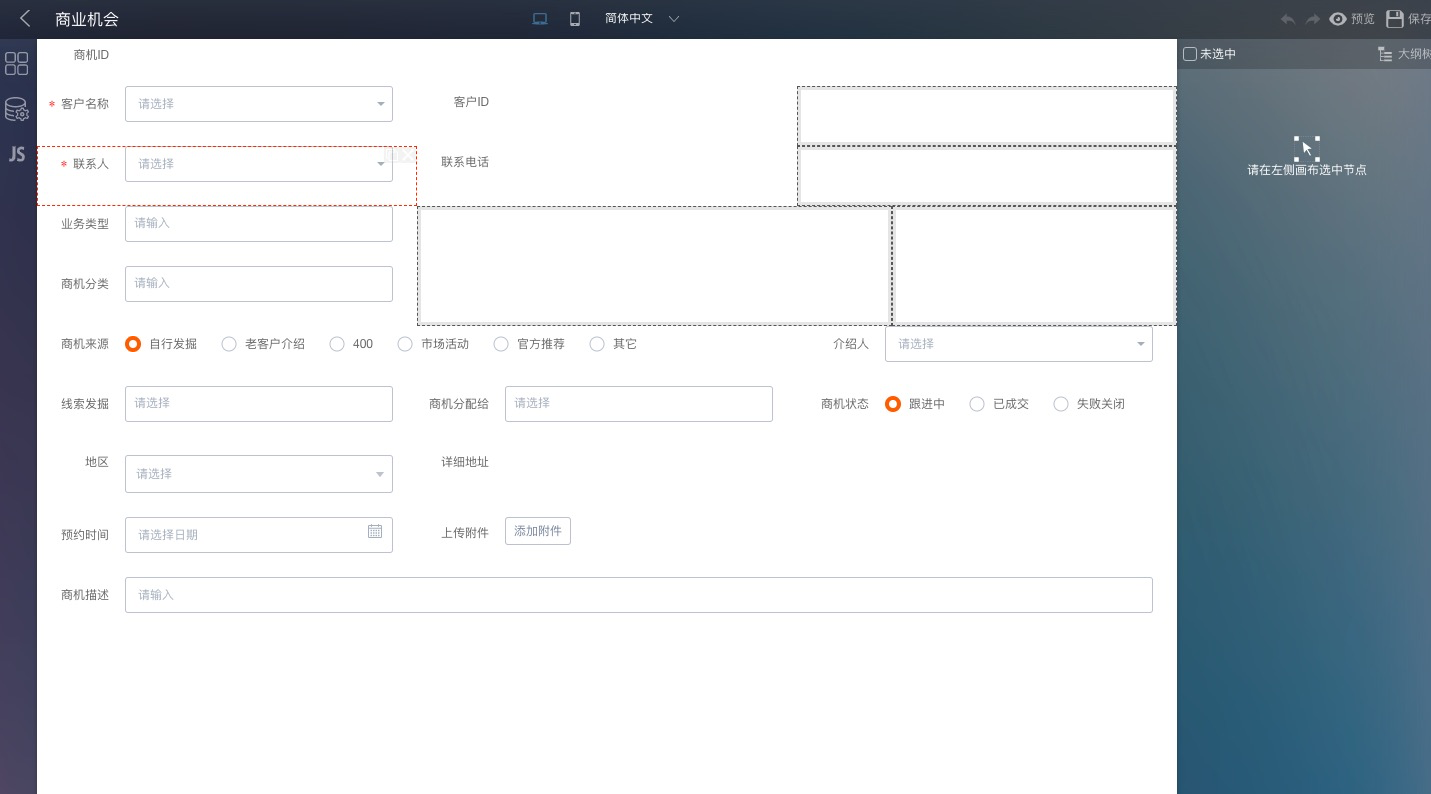Open the 联系人 select dropdown
The height and width of the screenshot is (794, 1431).
click(259, 164)
